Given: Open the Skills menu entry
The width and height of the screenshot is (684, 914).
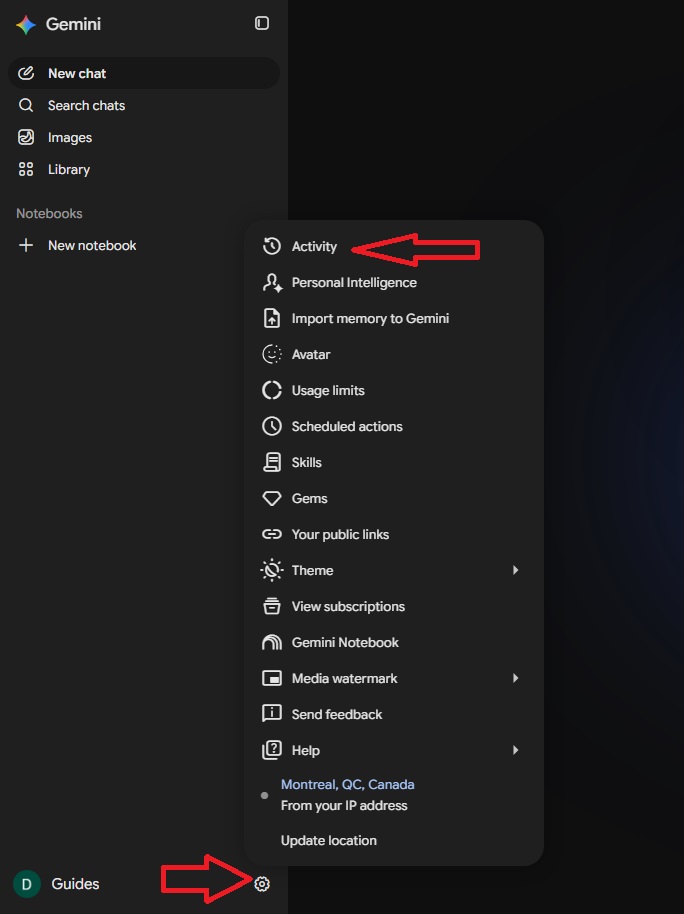Looking at the screenshot, I should coord(394,463).
